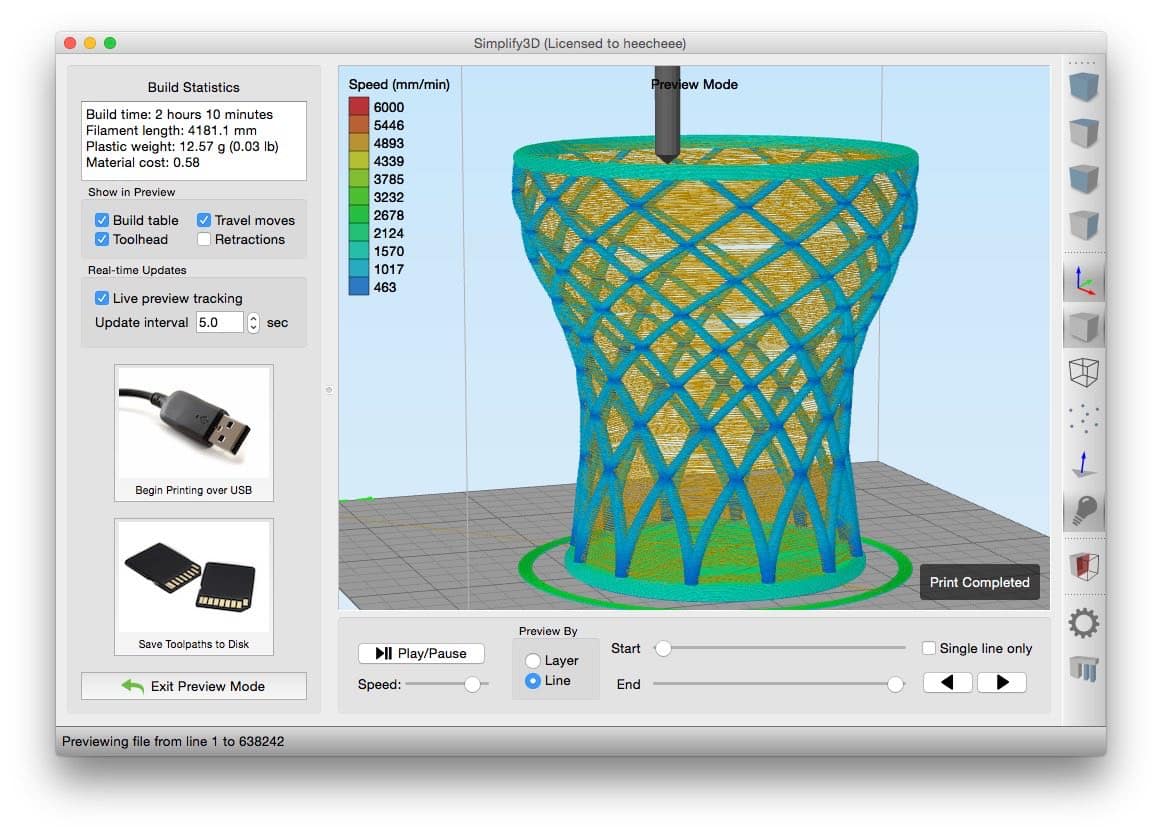The height and width of the screenshot is (836, 1162).
Task: Uncheck the Build table checkbox
Action: coord(102,220)
